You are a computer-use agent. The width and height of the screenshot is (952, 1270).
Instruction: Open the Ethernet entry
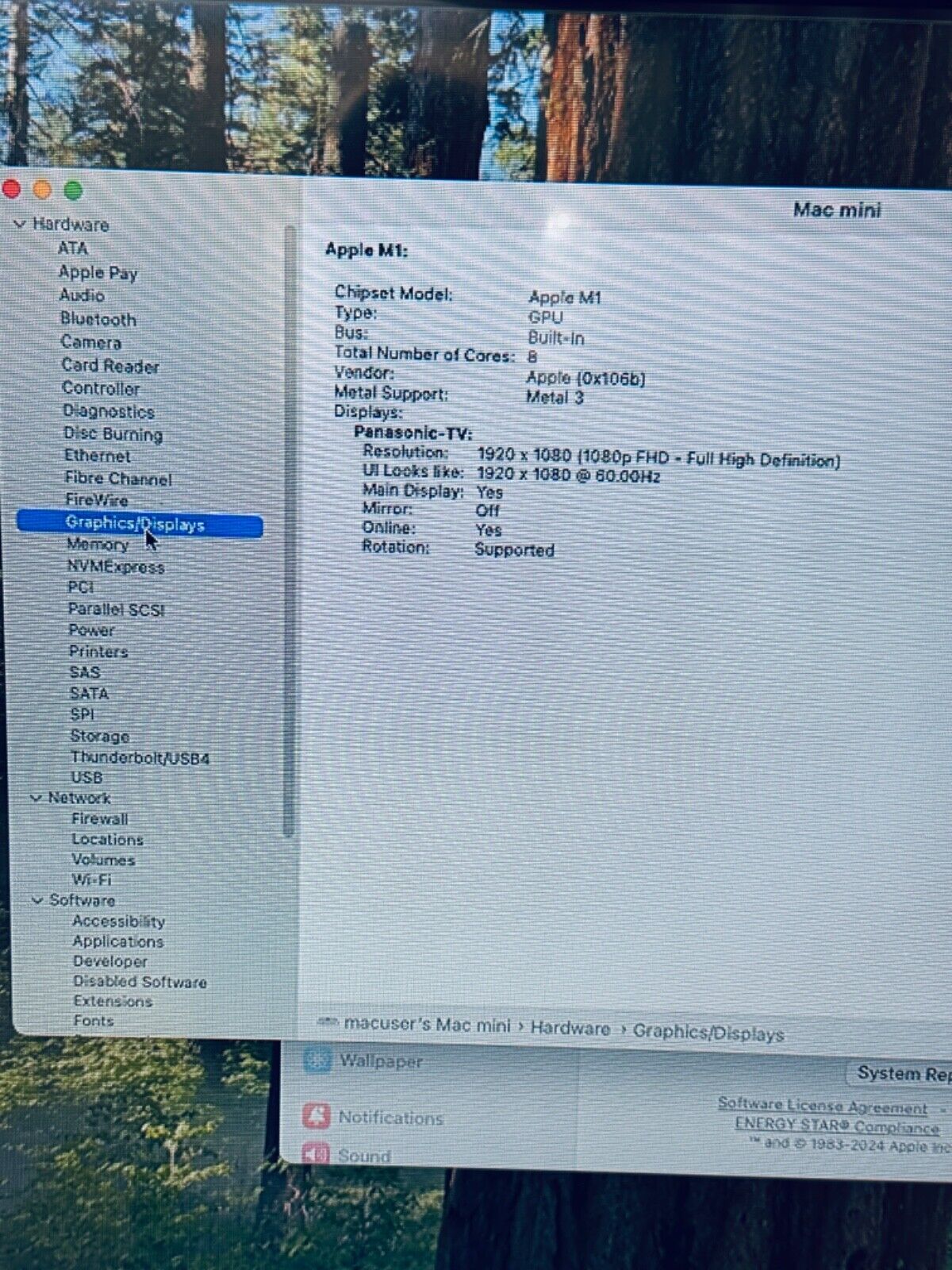point(98,456)
